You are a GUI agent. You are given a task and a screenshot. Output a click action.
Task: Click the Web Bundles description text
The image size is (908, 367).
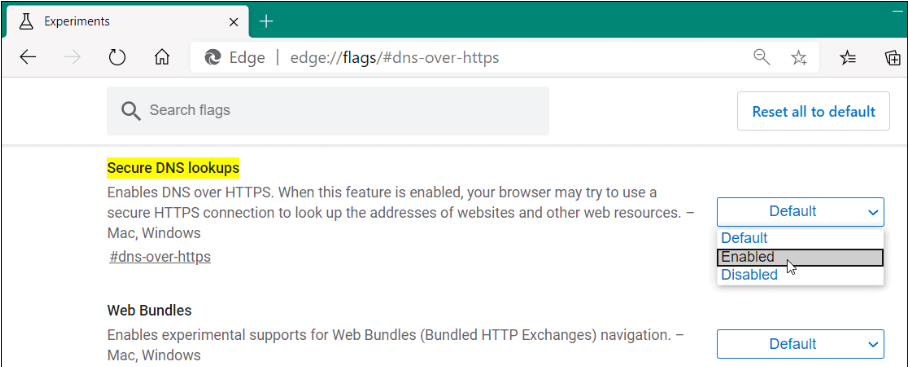pyautogui.click(x=396, y=344)
